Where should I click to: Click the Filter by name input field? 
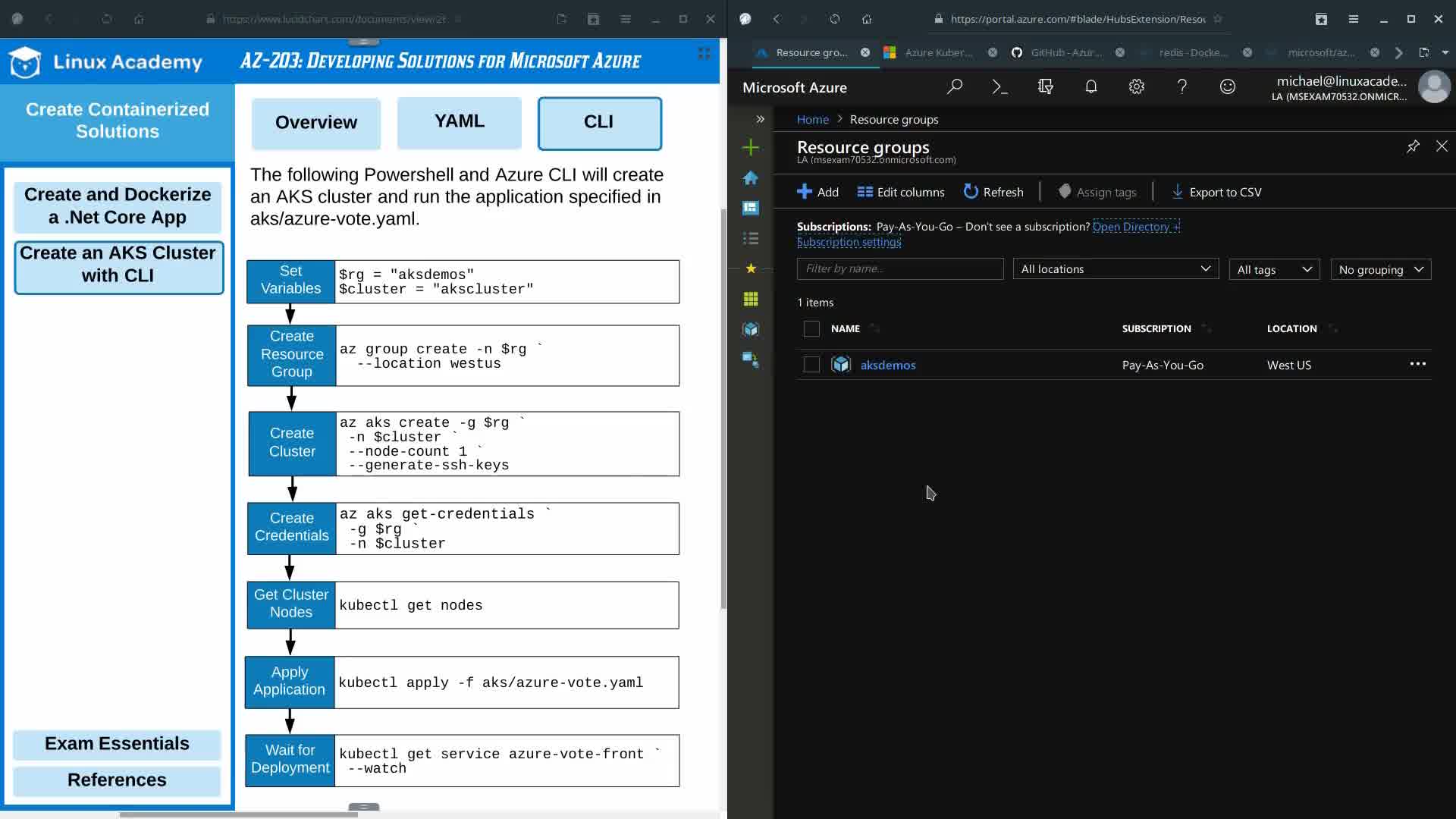899,268
